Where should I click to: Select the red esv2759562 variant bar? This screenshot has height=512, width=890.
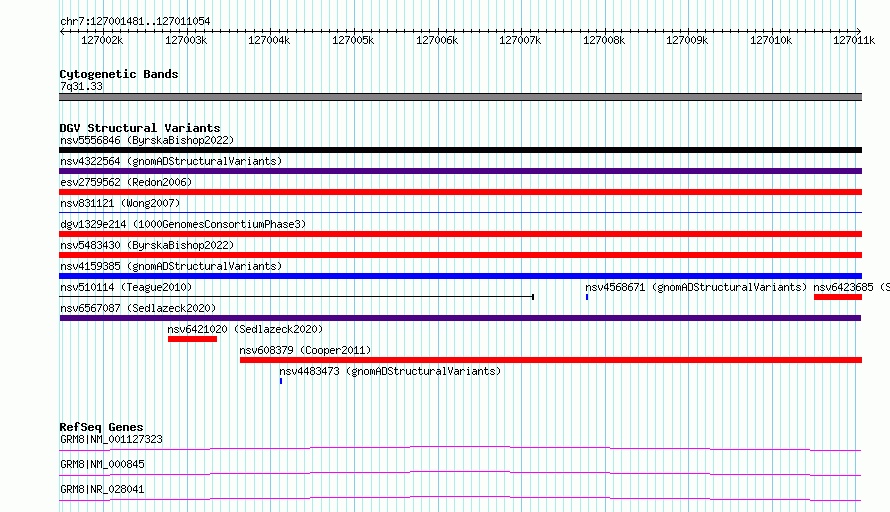pyautogui.click(x=460, y=192)
